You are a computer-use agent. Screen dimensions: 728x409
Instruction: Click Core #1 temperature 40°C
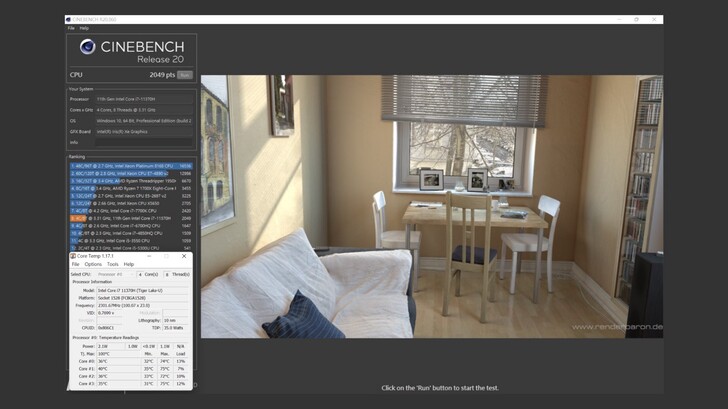(118, 369)
